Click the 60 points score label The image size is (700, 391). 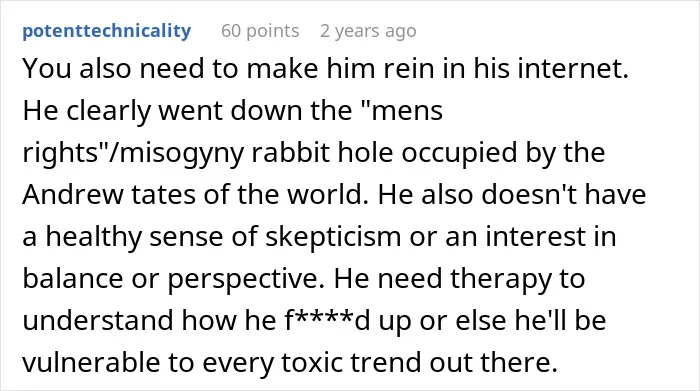[260, 31]
